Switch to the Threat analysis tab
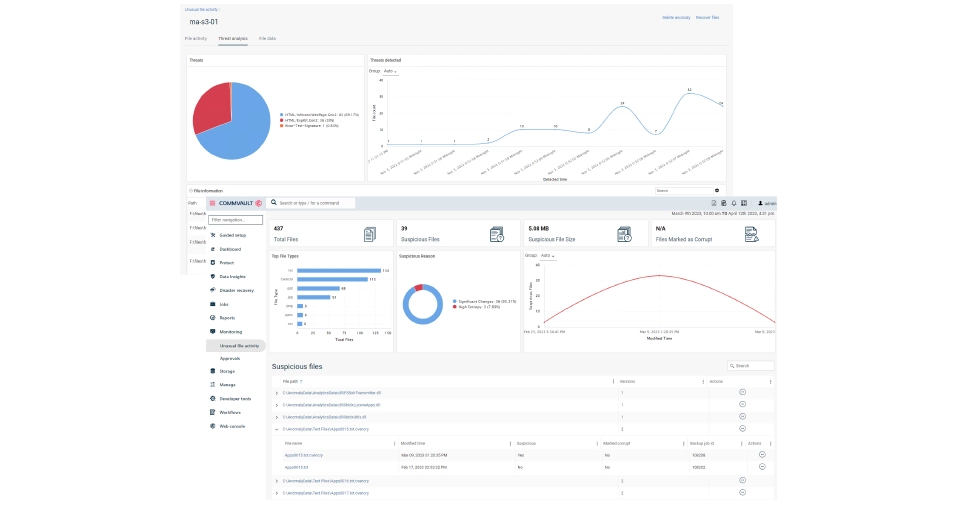The width and height of the screenshot is (960, 508). click(233, 38)
